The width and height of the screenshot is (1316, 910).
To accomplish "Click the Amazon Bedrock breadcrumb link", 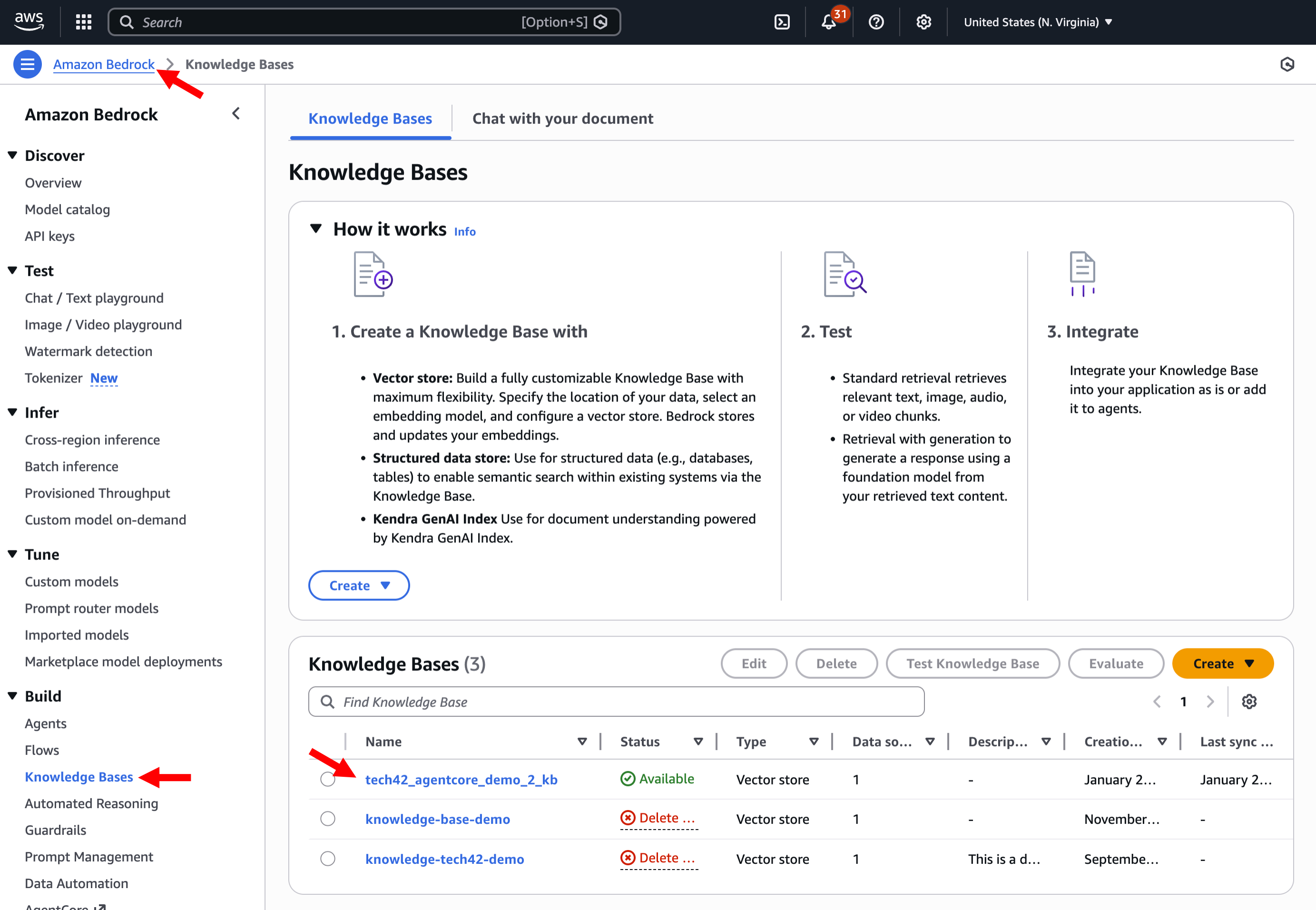I will pos(104,64).
